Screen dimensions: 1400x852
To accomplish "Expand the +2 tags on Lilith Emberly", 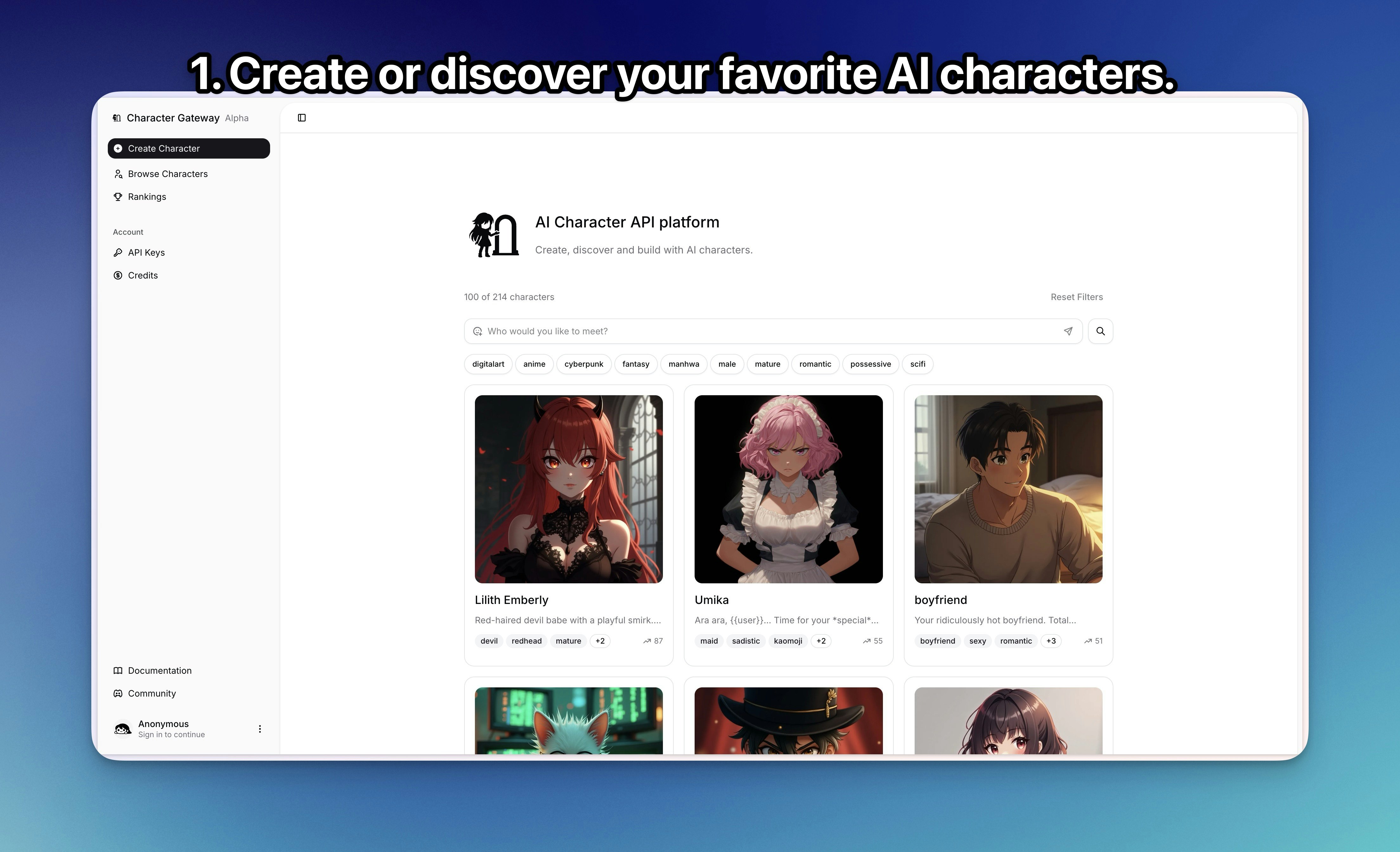I will [x=600, y=641].
